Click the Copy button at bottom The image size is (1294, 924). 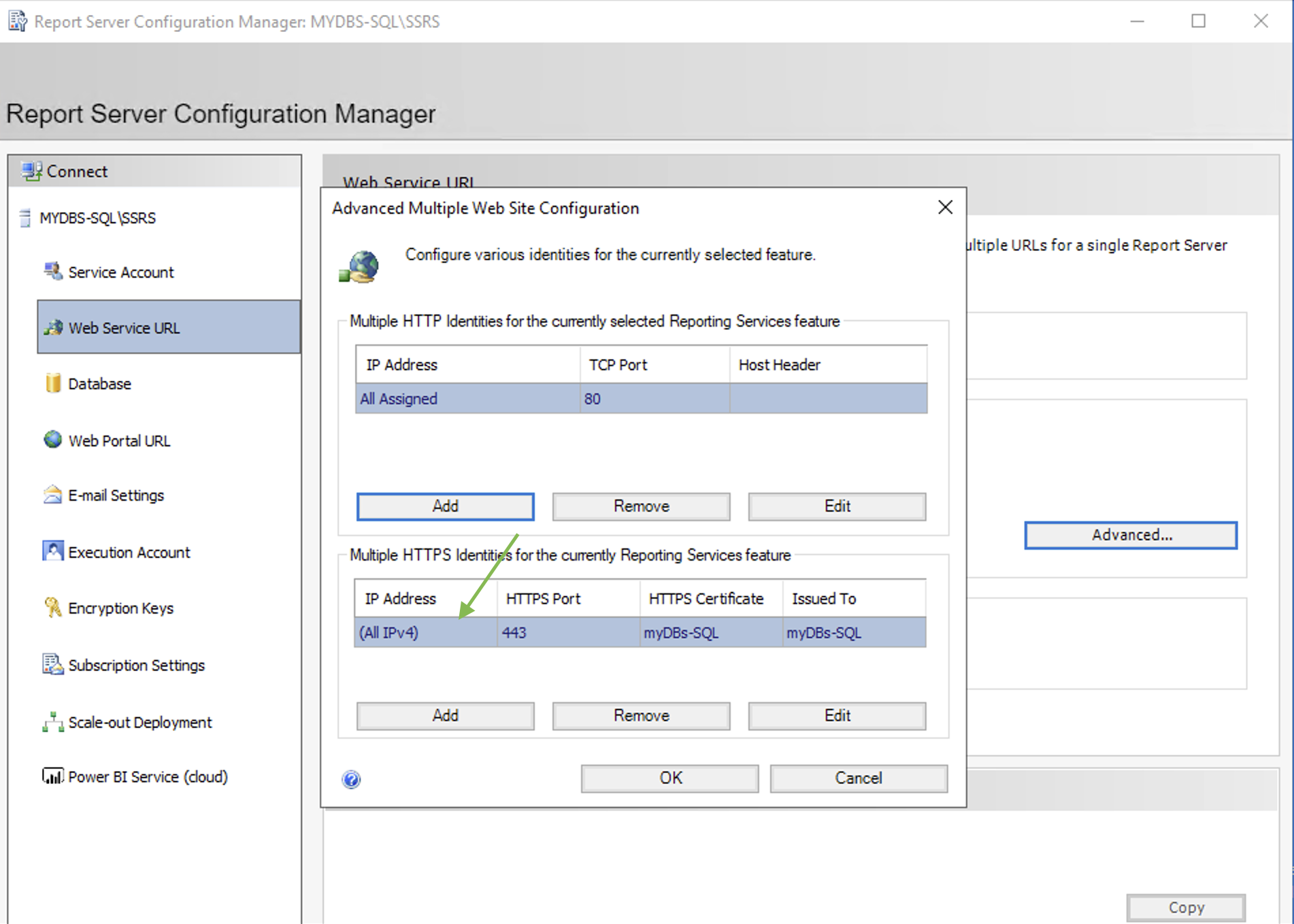coord(1186,908)
